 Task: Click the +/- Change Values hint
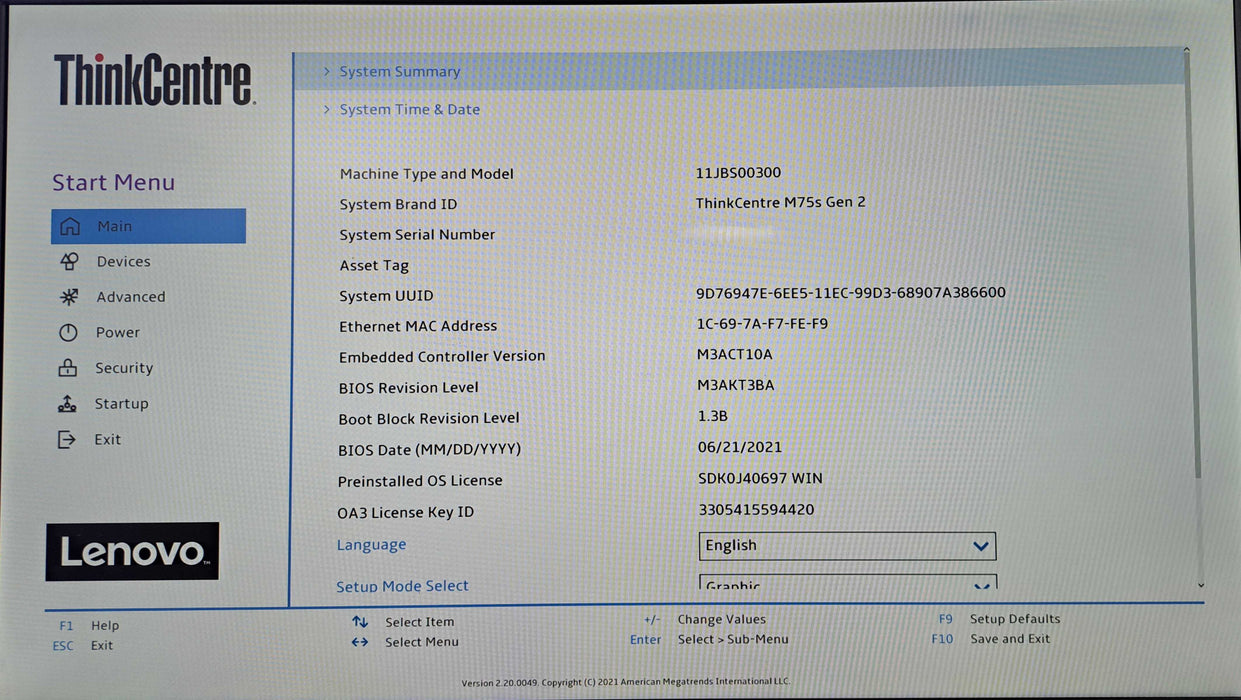[x=704, y=620]
